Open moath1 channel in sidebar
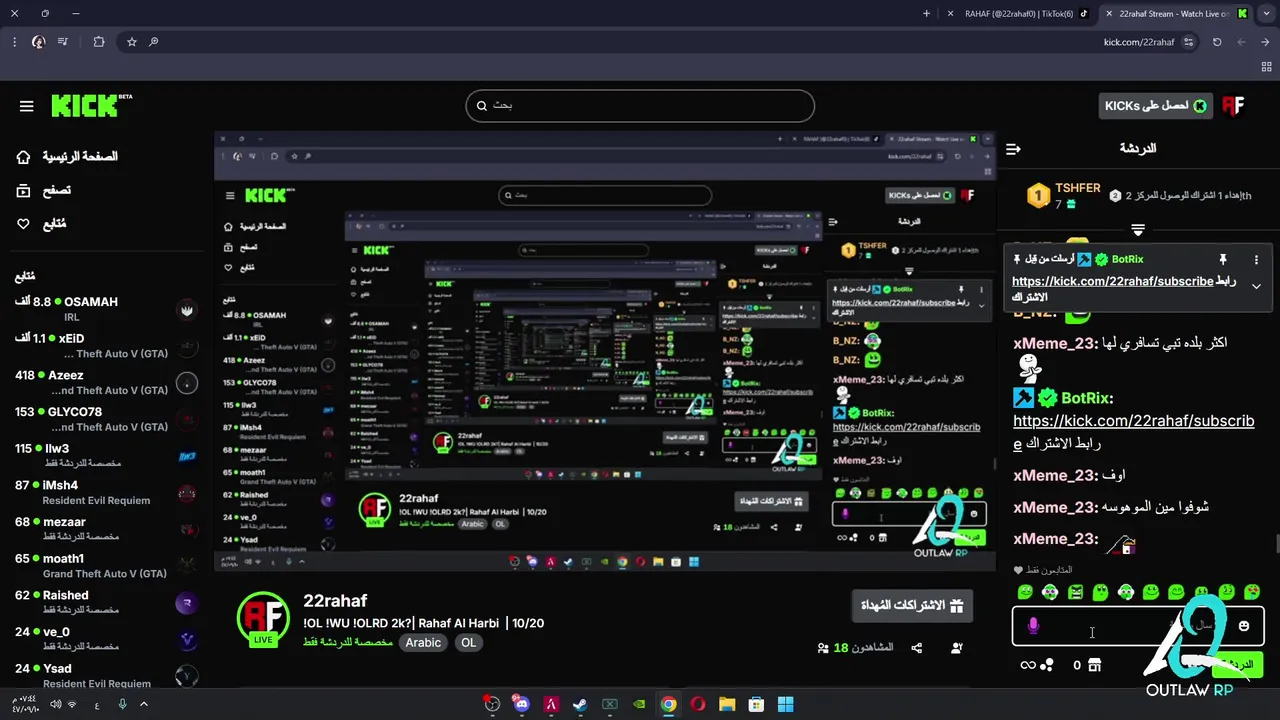This screenshot has width=1280, height=720. (106, 565)
